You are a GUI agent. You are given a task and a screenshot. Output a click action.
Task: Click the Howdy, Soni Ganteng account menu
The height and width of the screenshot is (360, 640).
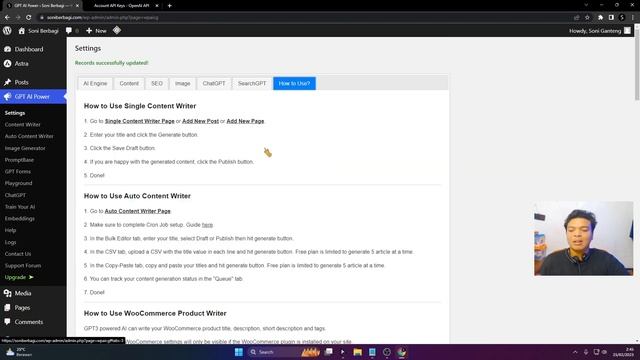point(600,31)
